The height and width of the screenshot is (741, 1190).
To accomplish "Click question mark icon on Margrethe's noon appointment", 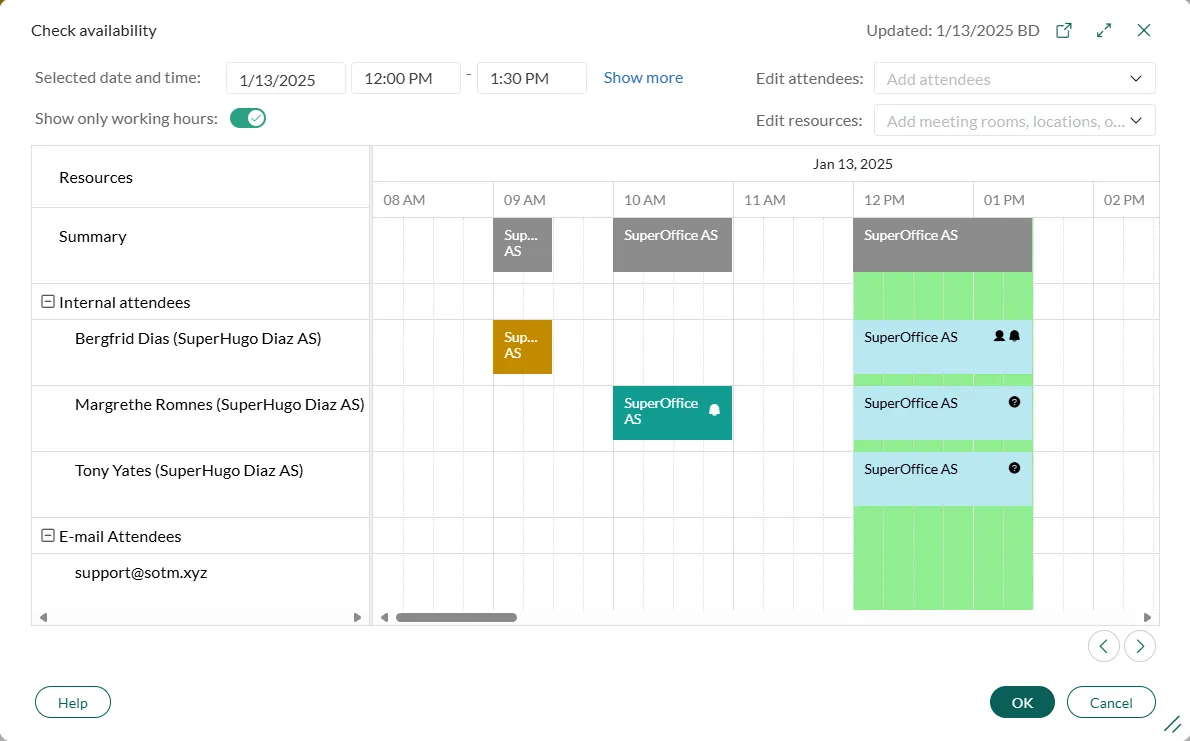I will click(x=1014, y=402).
